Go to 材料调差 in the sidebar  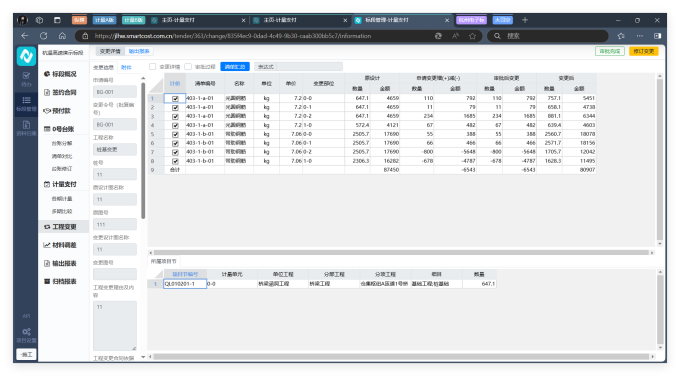click(x=60, y=245)
